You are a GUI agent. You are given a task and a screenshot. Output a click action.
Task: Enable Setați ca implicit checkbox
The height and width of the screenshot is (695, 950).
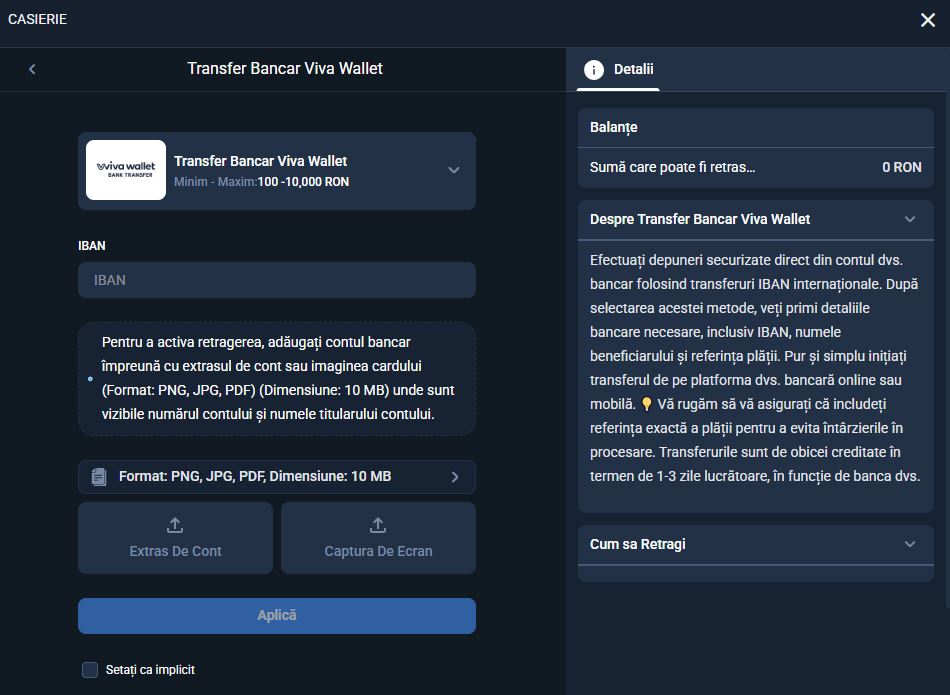click(x=90, y=670)
